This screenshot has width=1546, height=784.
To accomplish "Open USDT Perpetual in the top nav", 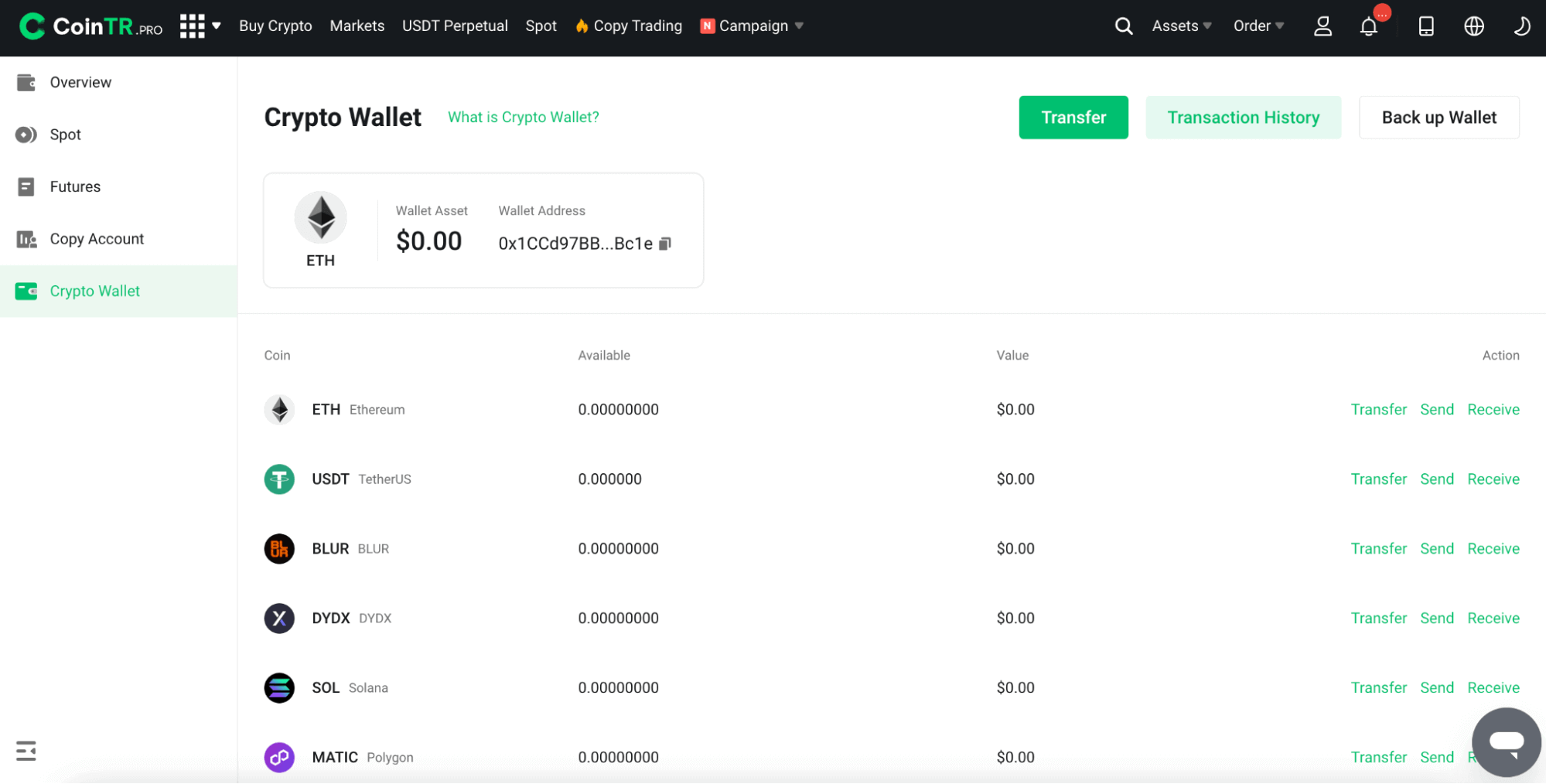I will click(455, 26).
